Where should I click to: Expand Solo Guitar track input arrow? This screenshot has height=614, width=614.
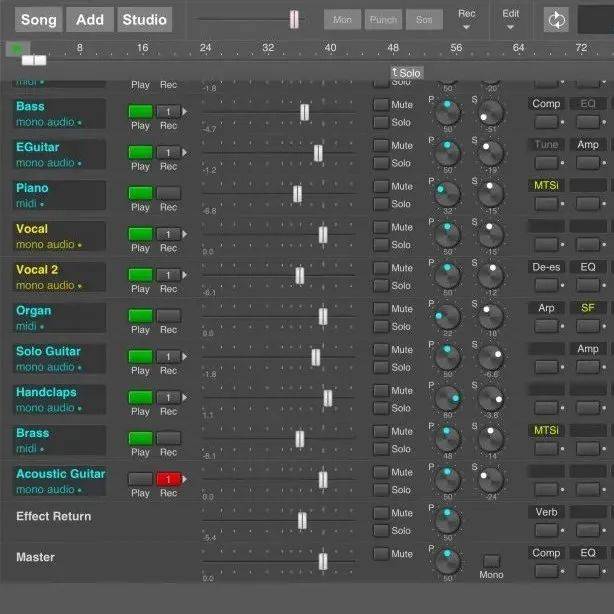[184, 357]
